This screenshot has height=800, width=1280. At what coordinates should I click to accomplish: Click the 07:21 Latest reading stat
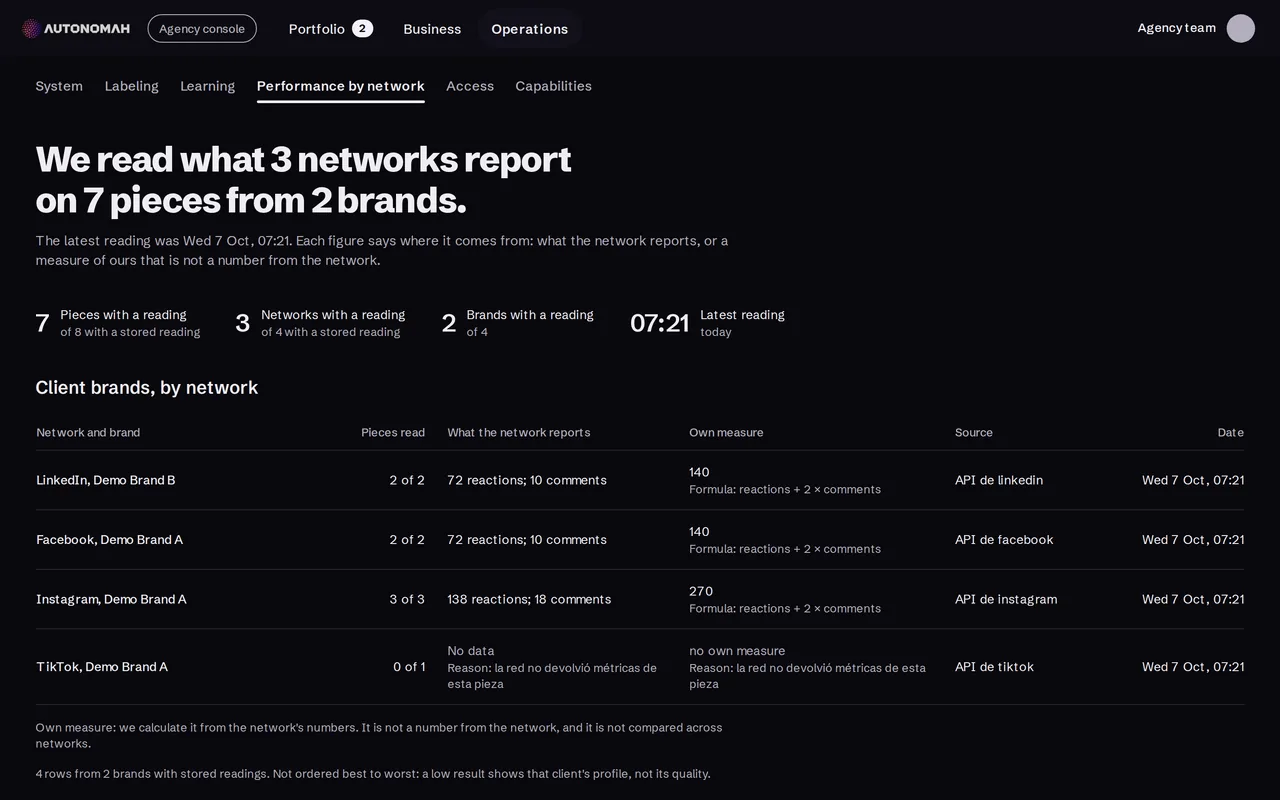point(707,323)
